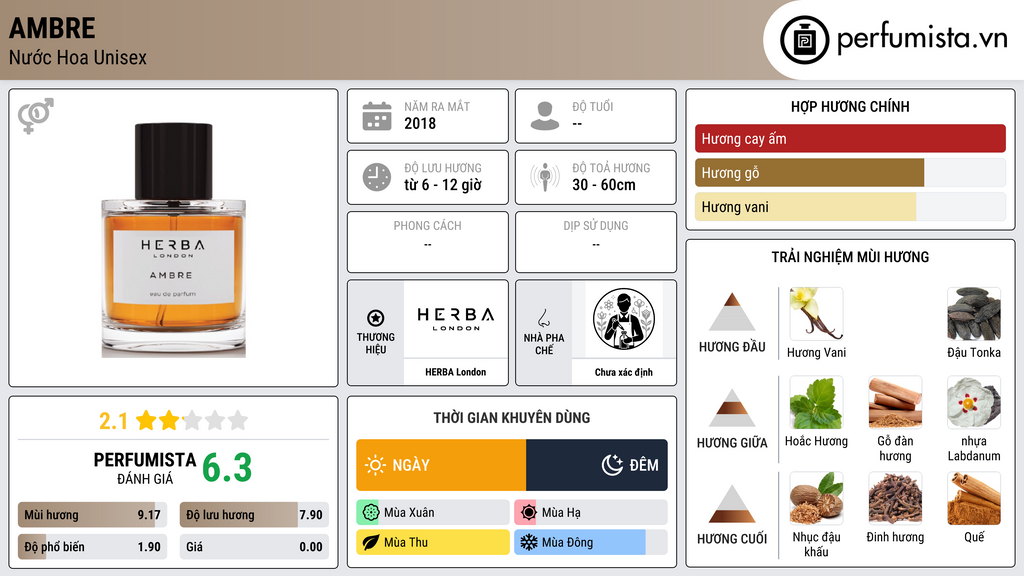Click the Thời gian khuyên dùng heading

(512, 417)
